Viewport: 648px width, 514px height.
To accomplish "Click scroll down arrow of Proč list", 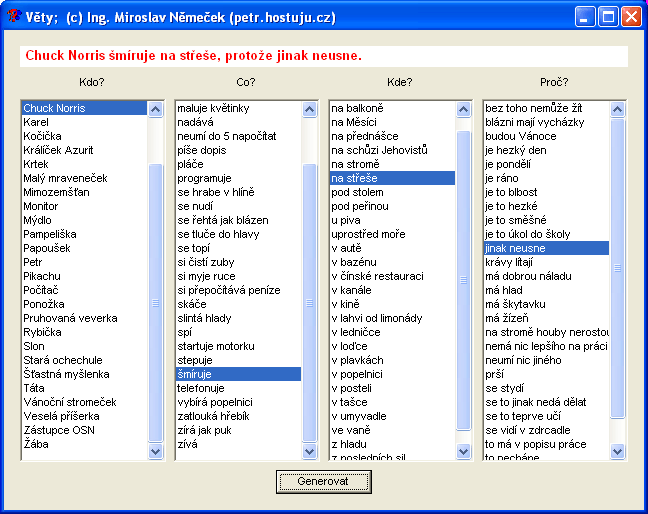I will coord(617,451).
